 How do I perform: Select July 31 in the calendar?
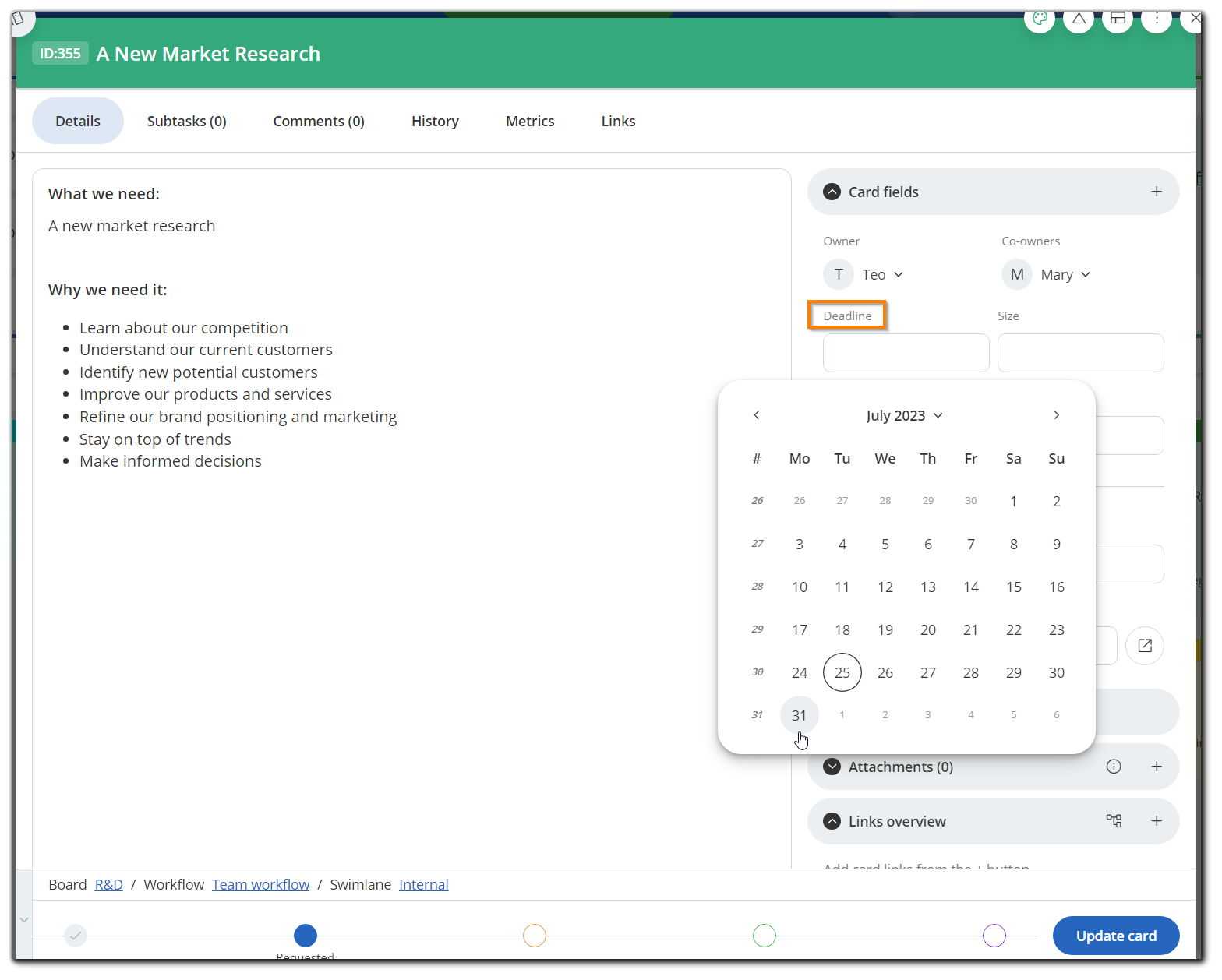click(x=800, y=715)
